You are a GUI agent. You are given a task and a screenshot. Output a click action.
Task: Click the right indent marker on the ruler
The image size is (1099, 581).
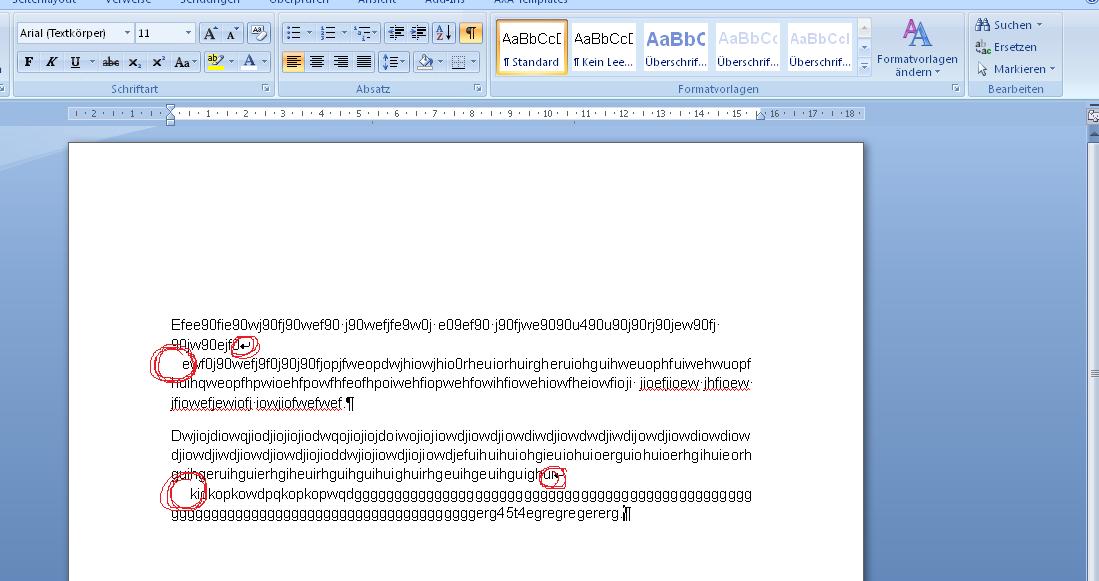pyautogui.click(x=760, y=116)
